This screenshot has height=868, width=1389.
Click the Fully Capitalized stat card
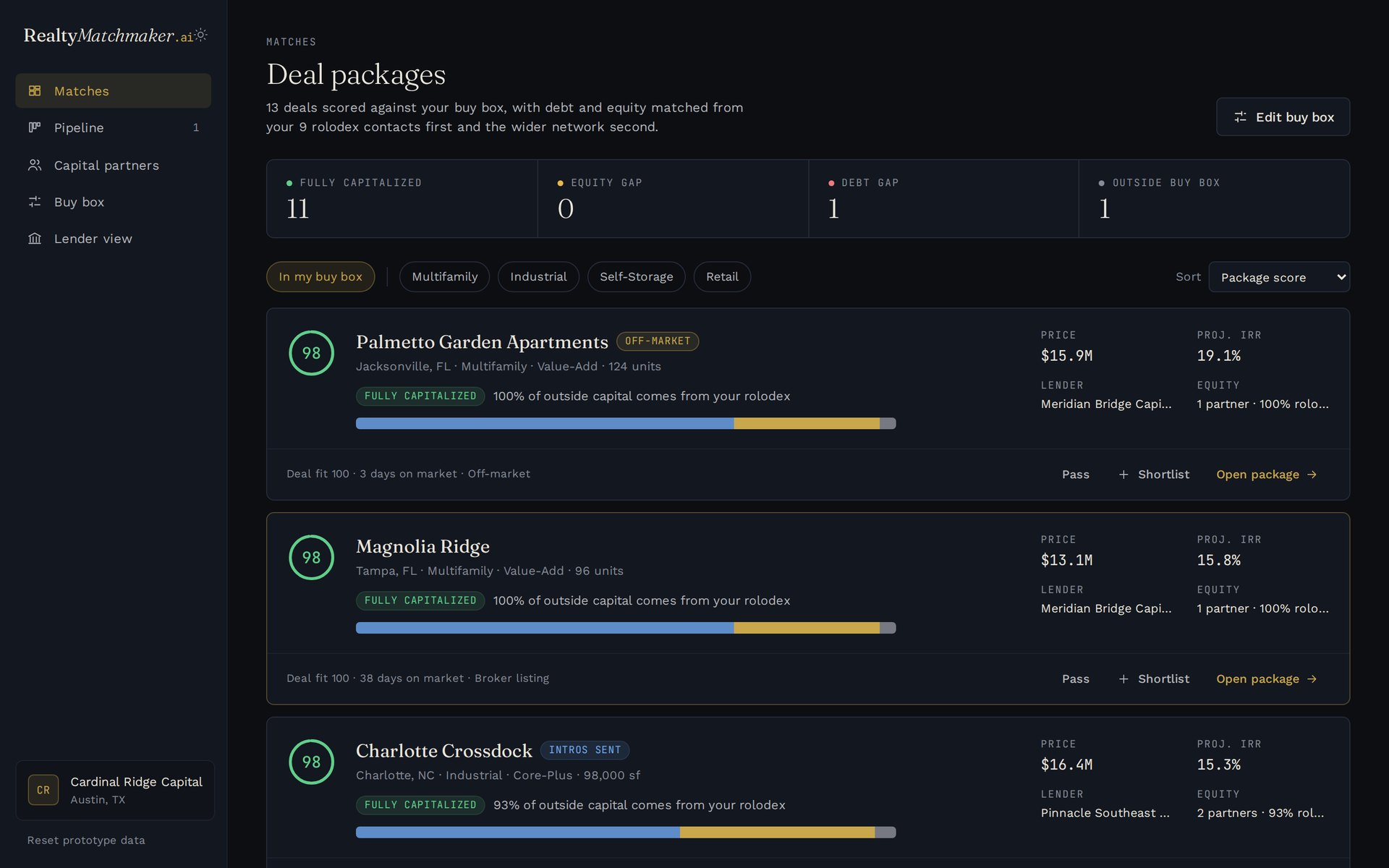point(402,199)
